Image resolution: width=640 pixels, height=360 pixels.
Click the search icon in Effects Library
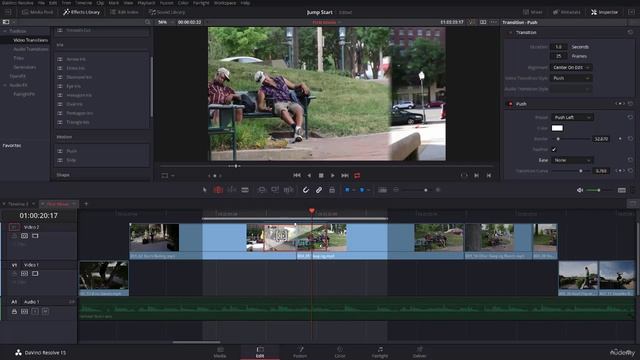click(x=148, y=22)
